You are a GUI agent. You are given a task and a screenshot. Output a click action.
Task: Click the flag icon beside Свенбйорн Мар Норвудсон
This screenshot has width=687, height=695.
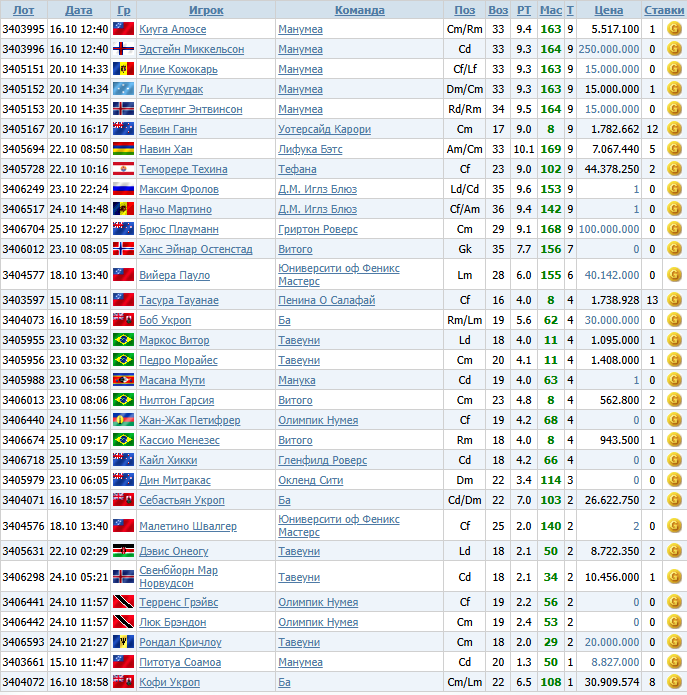(x=123, y=577)
